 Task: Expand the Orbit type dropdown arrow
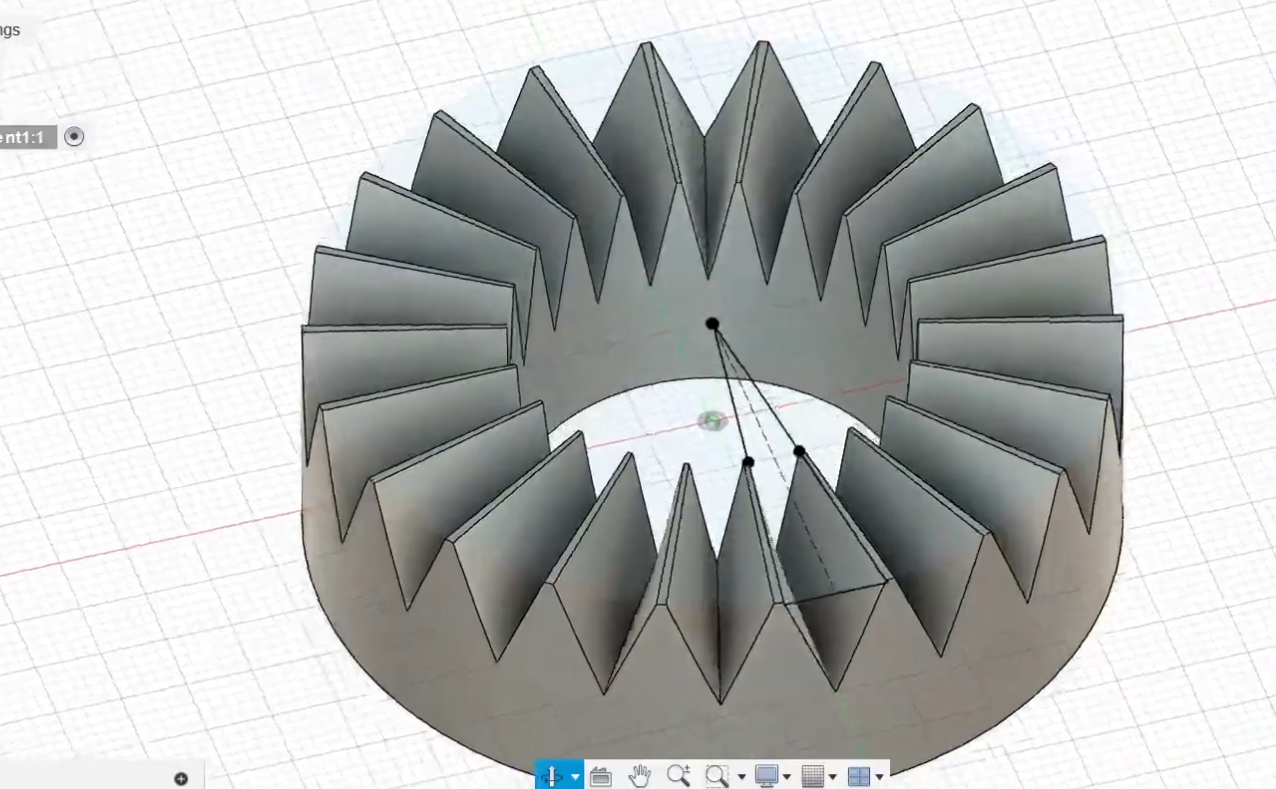[575, 777]
